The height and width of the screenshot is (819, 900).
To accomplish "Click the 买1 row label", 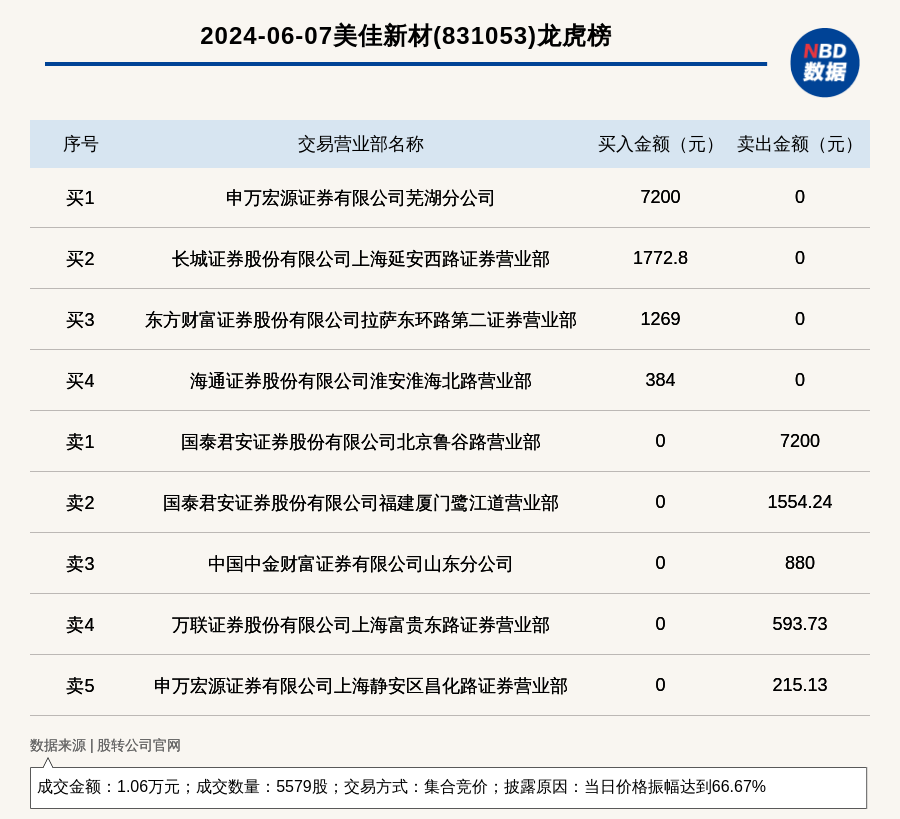I will 80,198.
